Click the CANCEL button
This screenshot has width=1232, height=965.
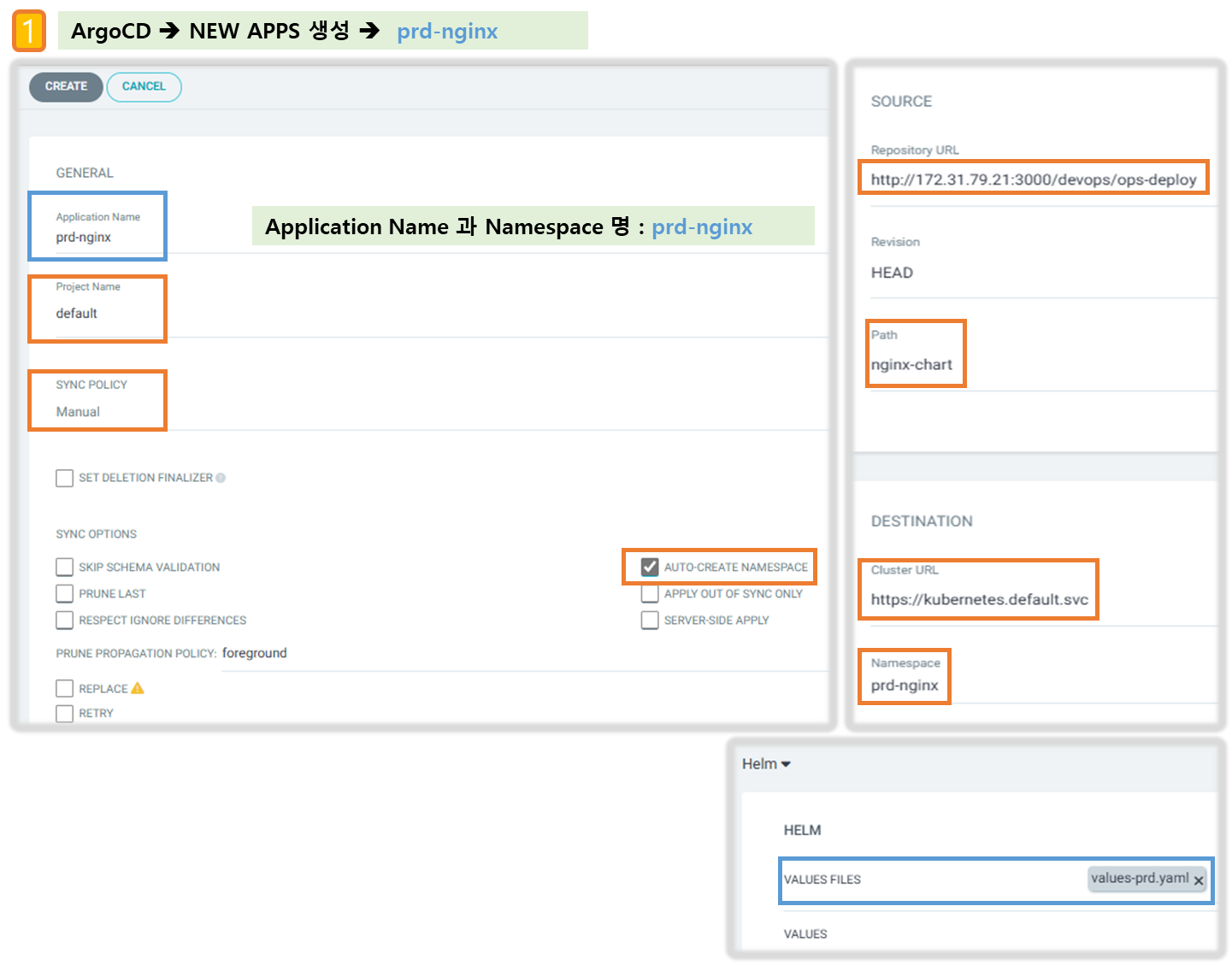(x=144, y=86)
